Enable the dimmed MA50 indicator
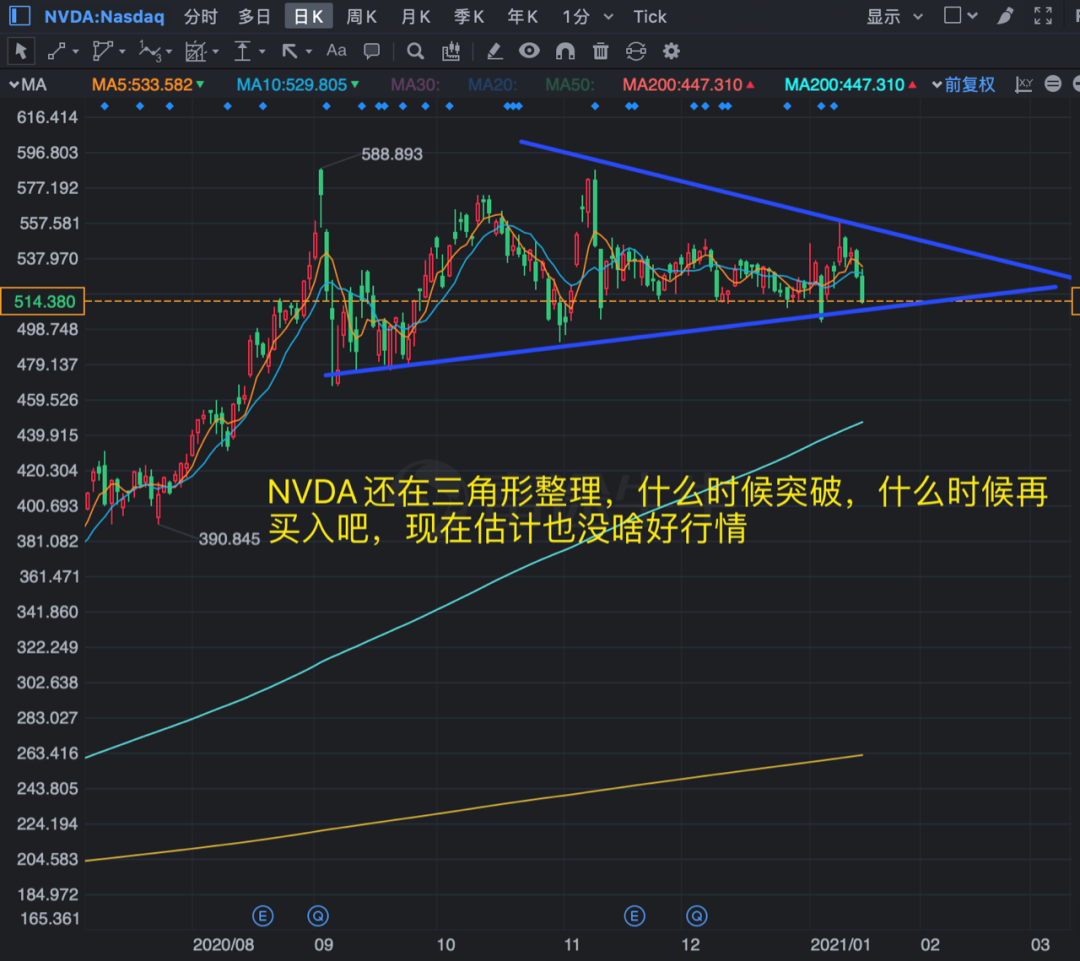 tap(570, 85)
